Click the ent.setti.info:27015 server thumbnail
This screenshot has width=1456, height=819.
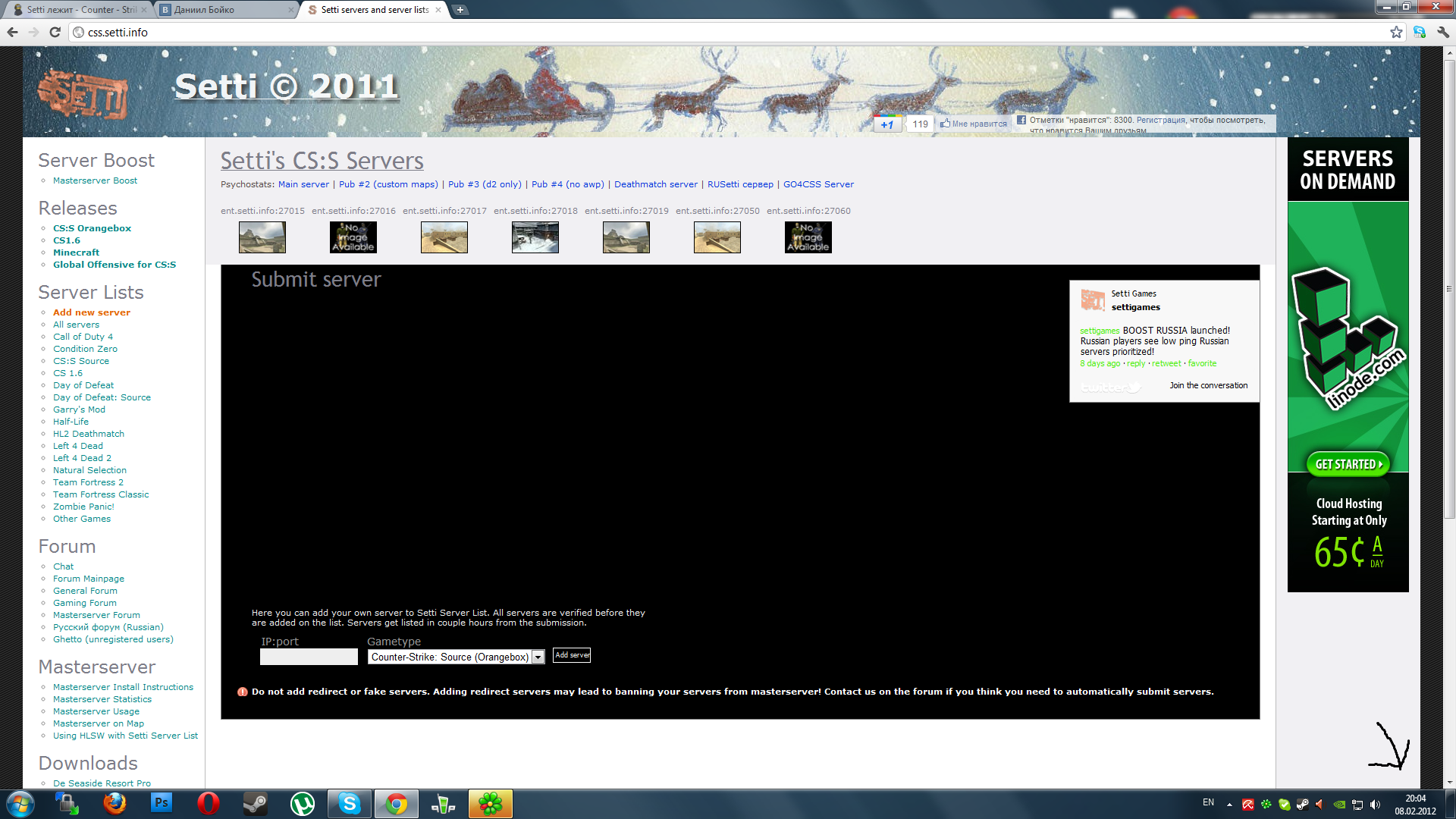click(x=262, y=237)
